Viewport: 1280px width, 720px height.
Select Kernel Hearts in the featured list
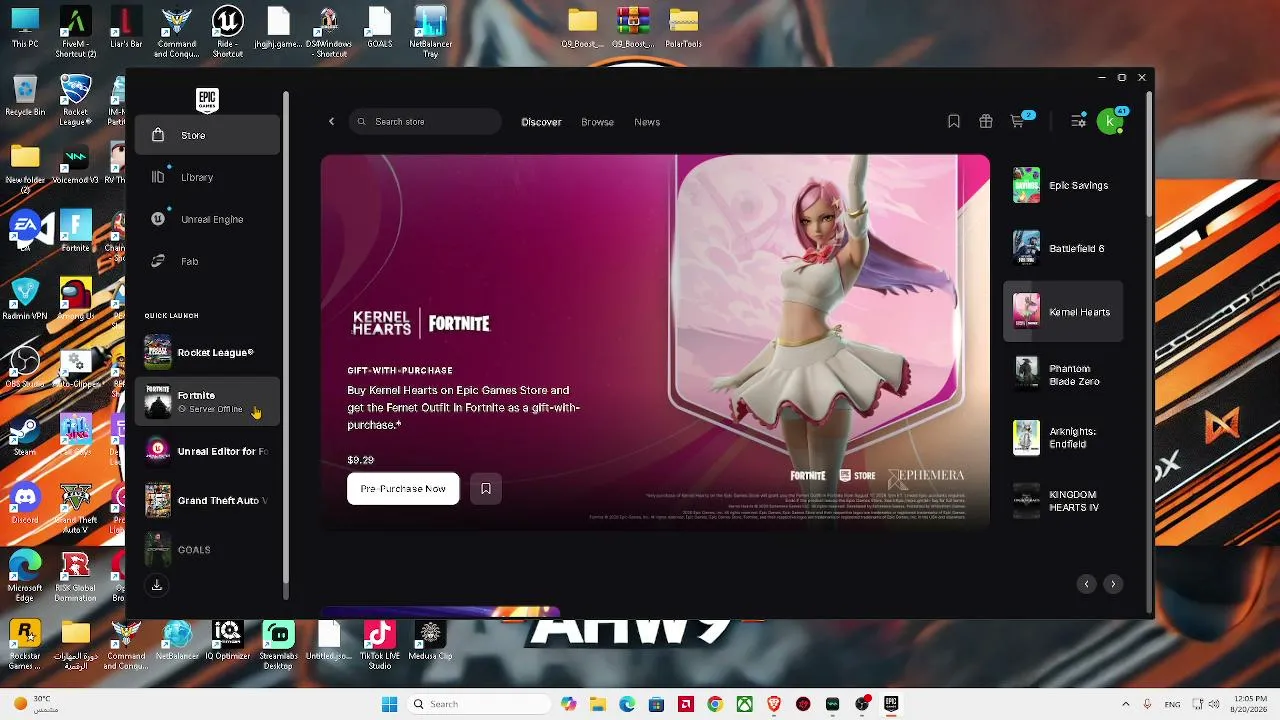[1063, 312]
